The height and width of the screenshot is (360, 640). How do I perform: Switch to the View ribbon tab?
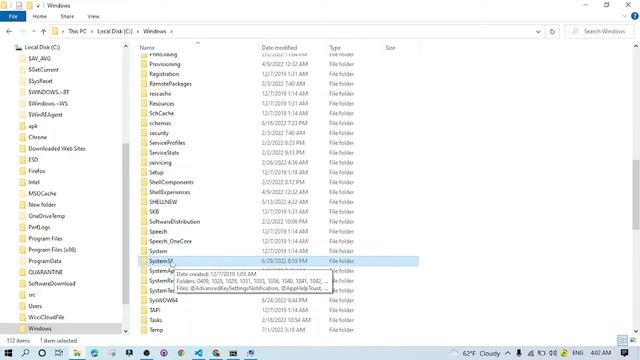[x=93, y=16]
